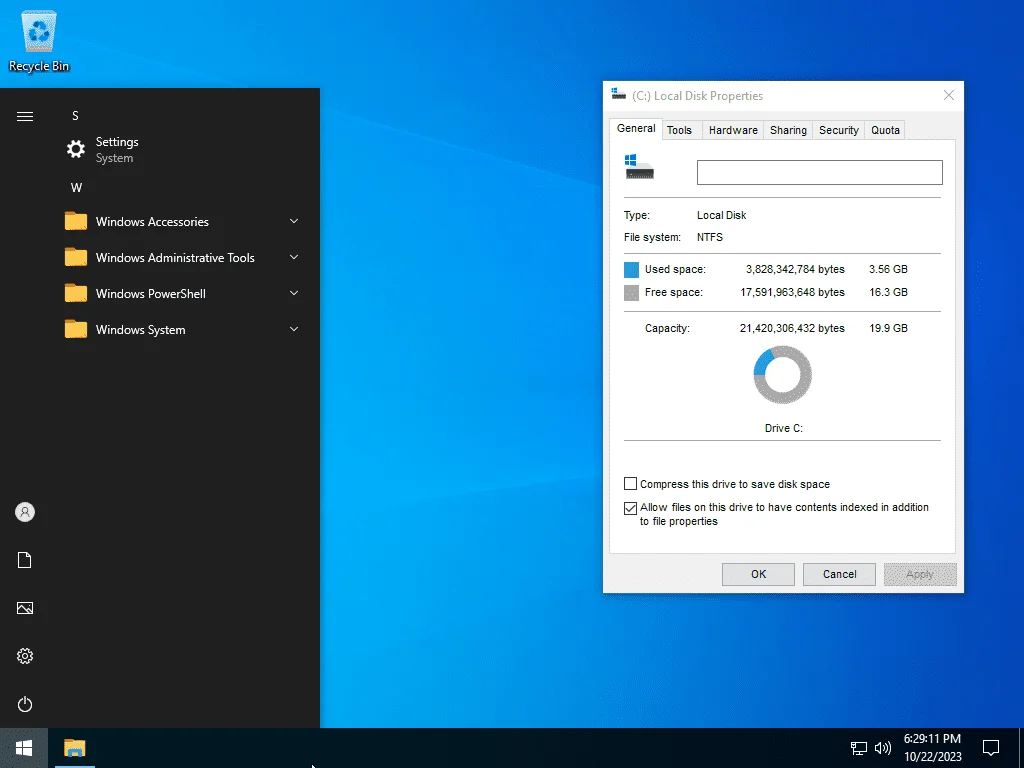The image size is (1024, 768).
Task: Expand Windows PowerShell chevron
Action: tap(294, 293)
